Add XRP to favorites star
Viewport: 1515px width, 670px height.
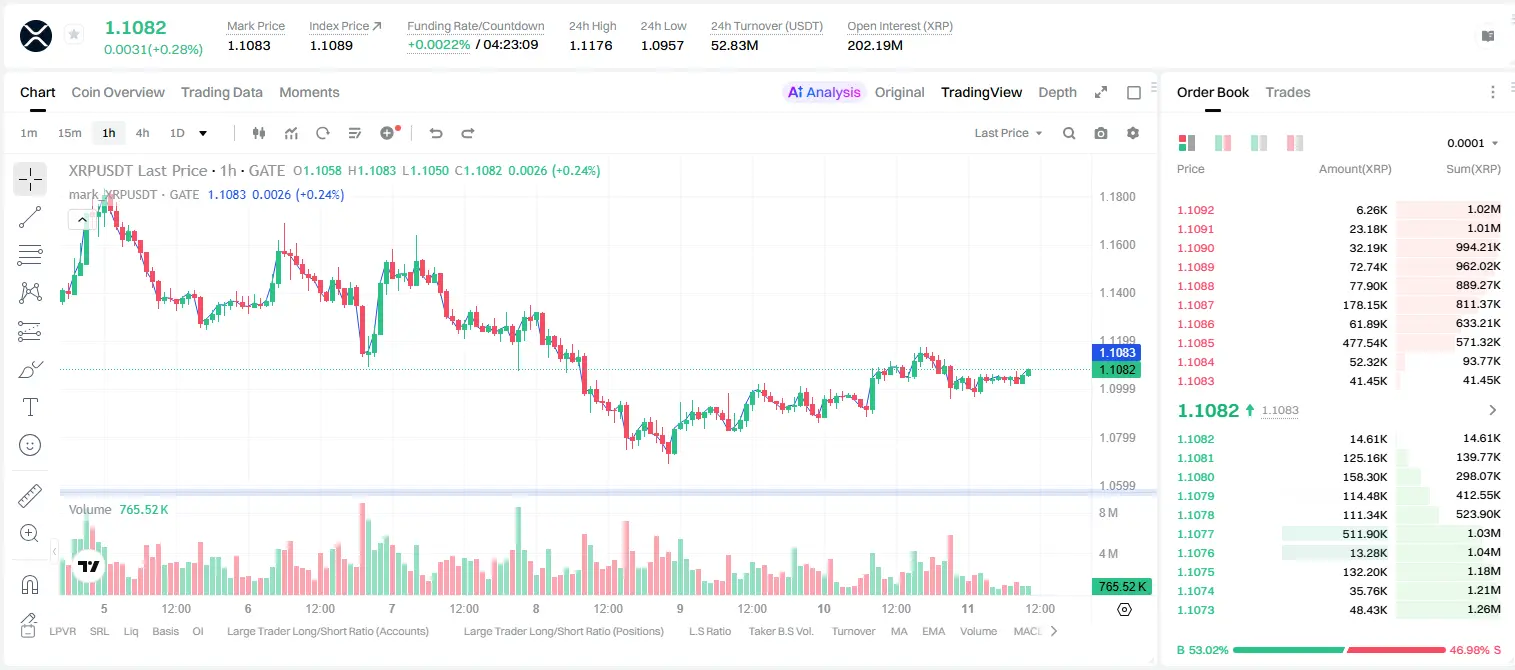74,35
